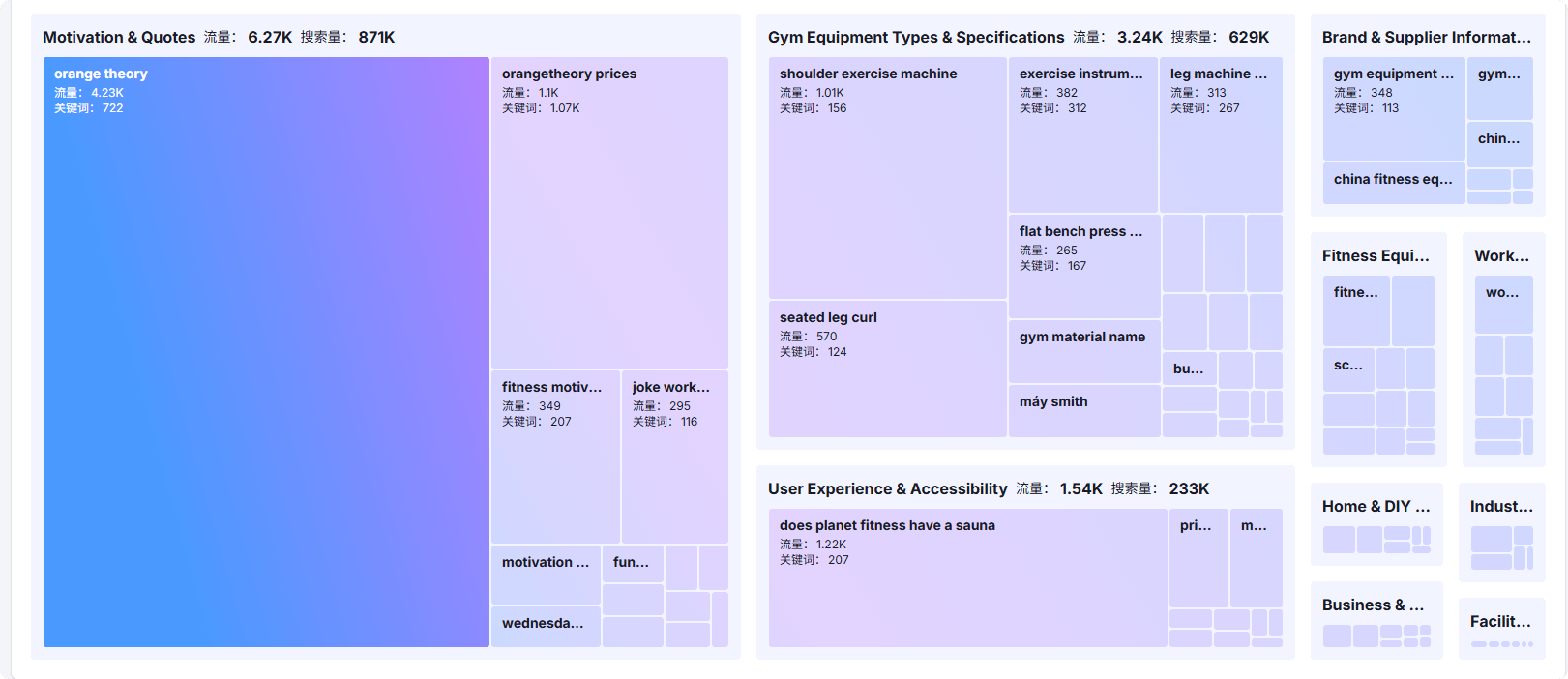Click the 'joke work...' keyword tile
Image resolution: width=1568 pixels, height=679 pixels.
(674, 457)
